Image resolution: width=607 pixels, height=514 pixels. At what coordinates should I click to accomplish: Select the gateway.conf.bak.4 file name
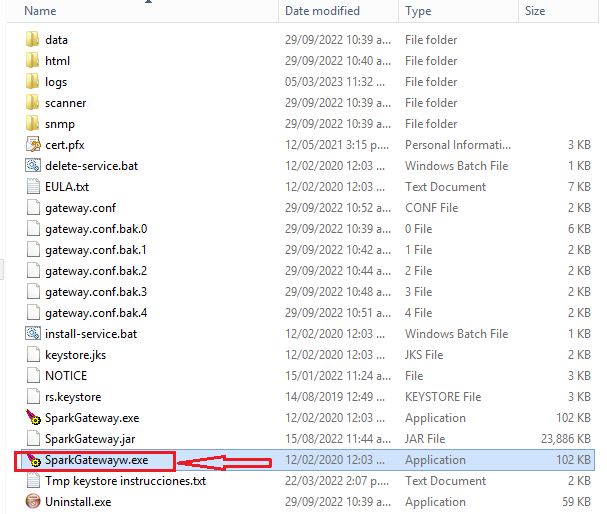coord(96,313)
